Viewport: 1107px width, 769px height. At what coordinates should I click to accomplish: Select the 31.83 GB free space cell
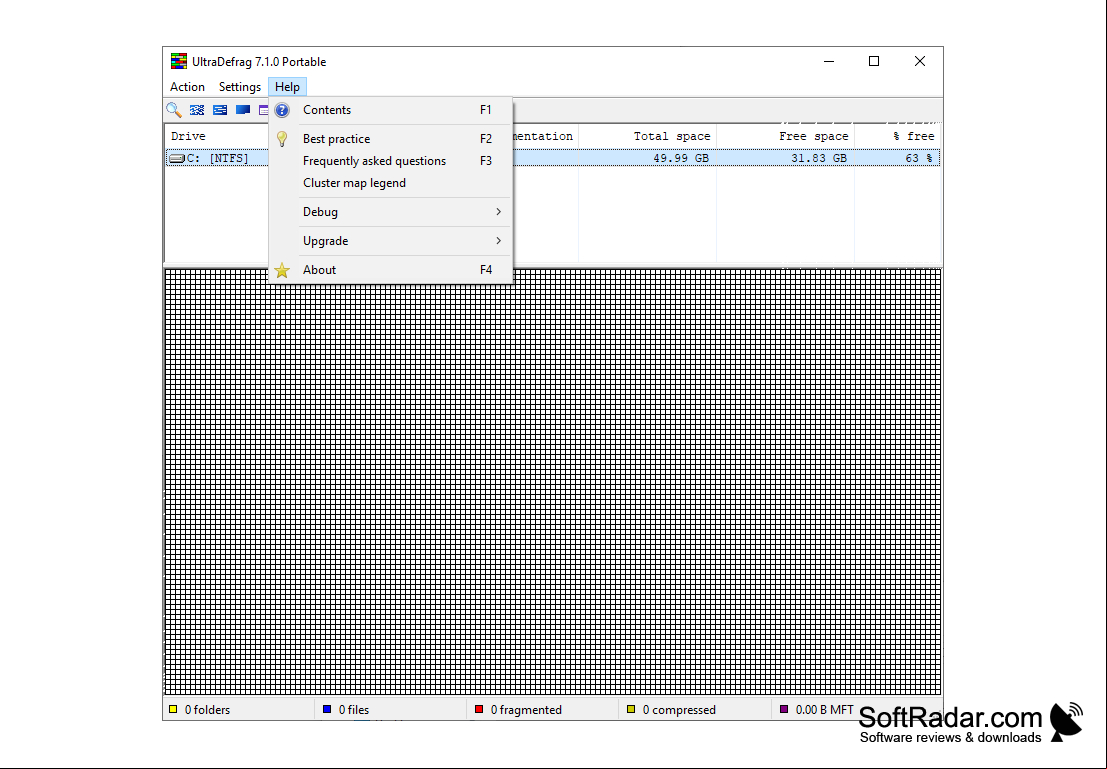point(819,158)
